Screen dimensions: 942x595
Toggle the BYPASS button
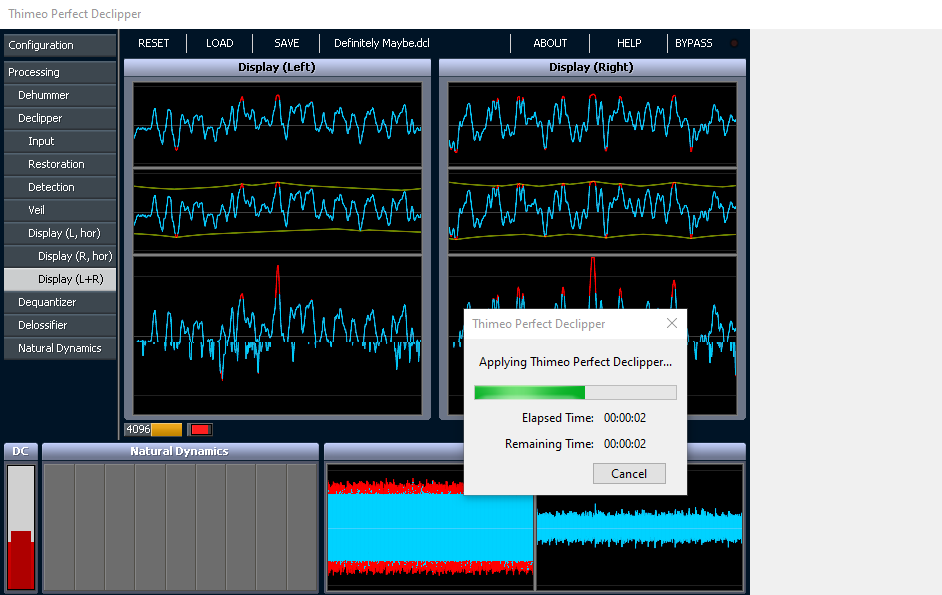click(x=693, y=43)
